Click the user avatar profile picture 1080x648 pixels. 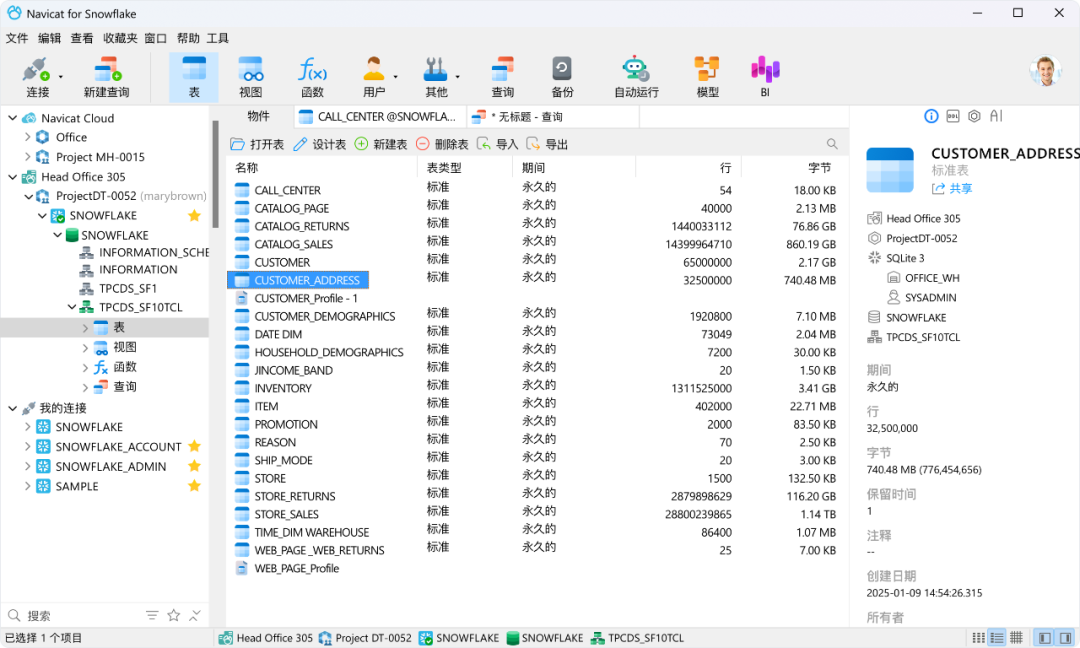(x=1045, y=71)
